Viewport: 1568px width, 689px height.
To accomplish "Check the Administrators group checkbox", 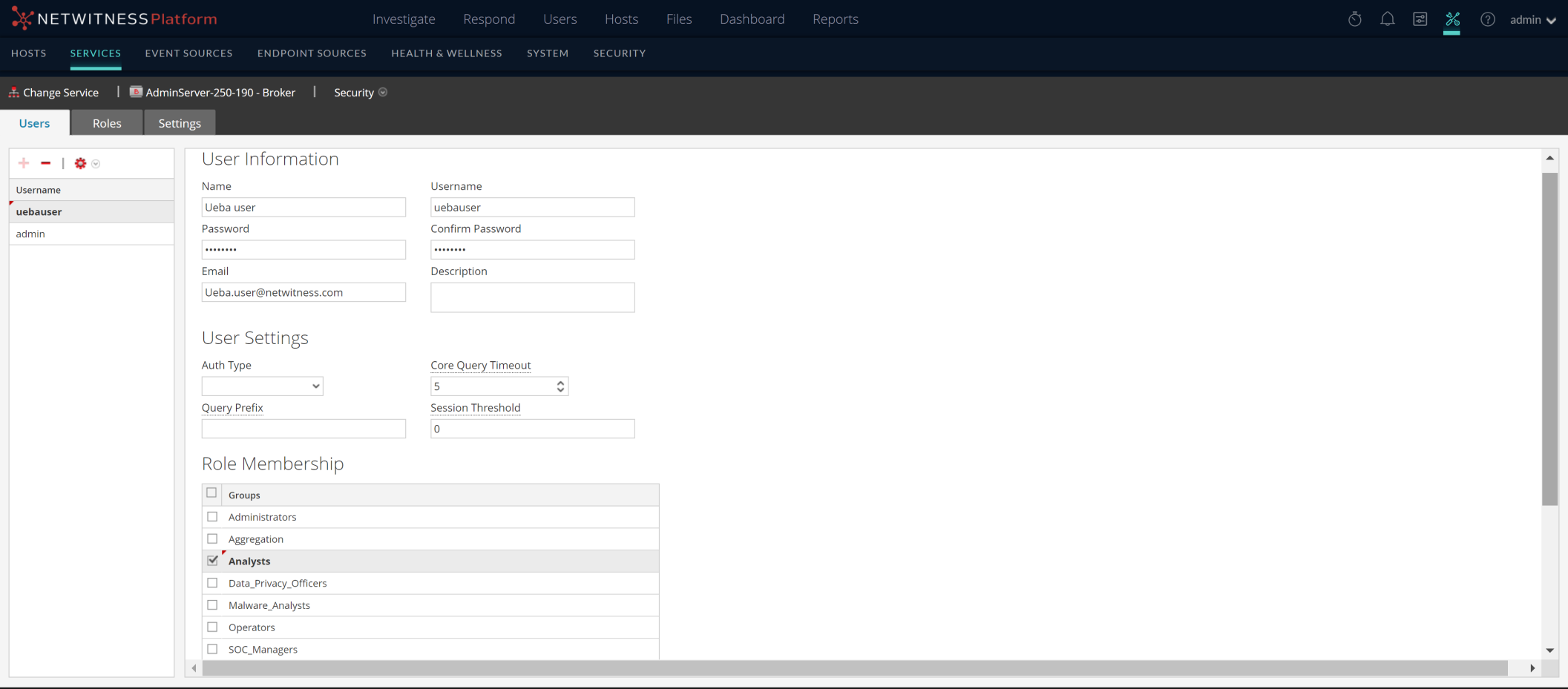I will 213,516.
